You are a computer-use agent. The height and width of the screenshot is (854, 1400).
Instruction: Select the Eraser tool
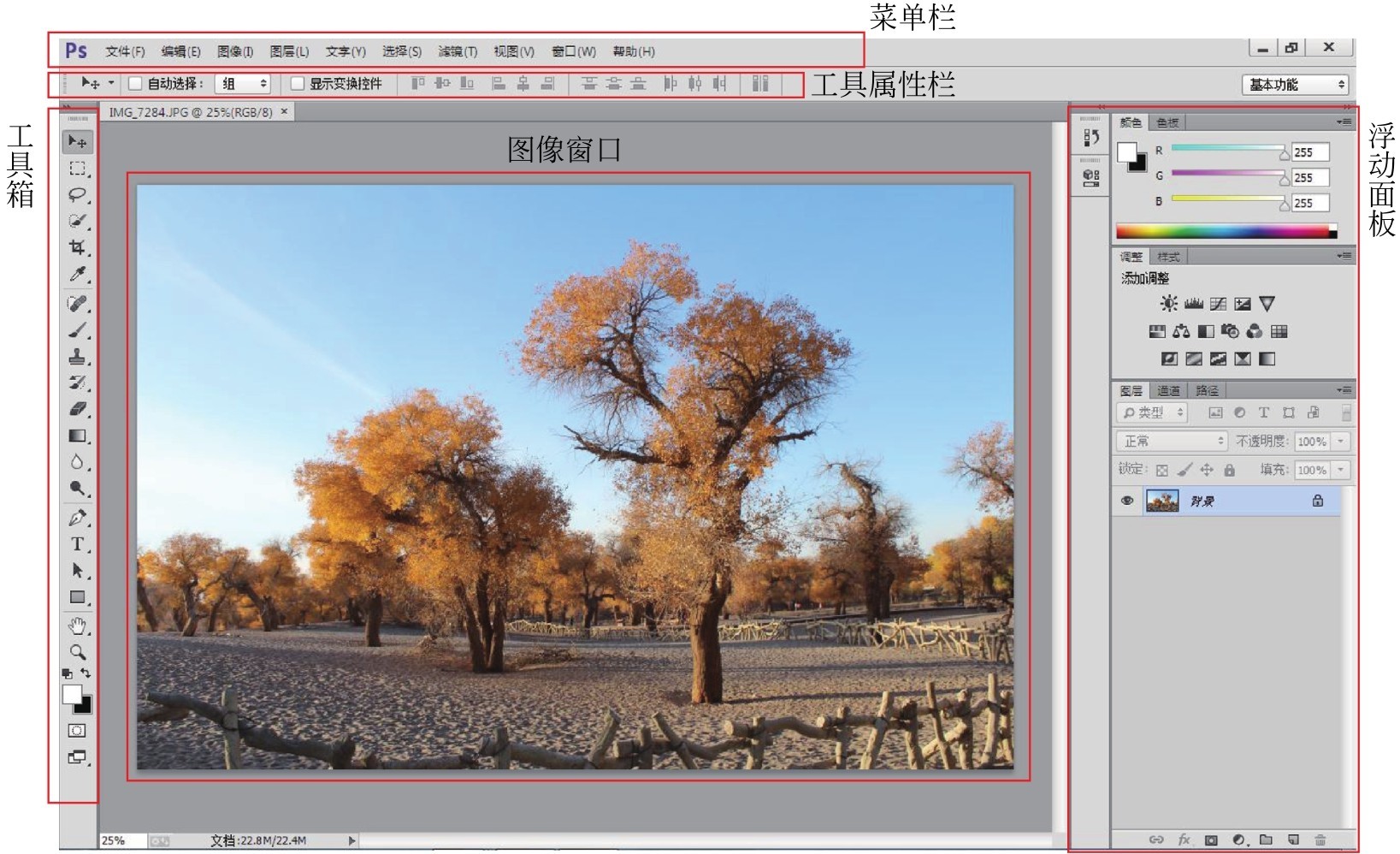point(78,409)
